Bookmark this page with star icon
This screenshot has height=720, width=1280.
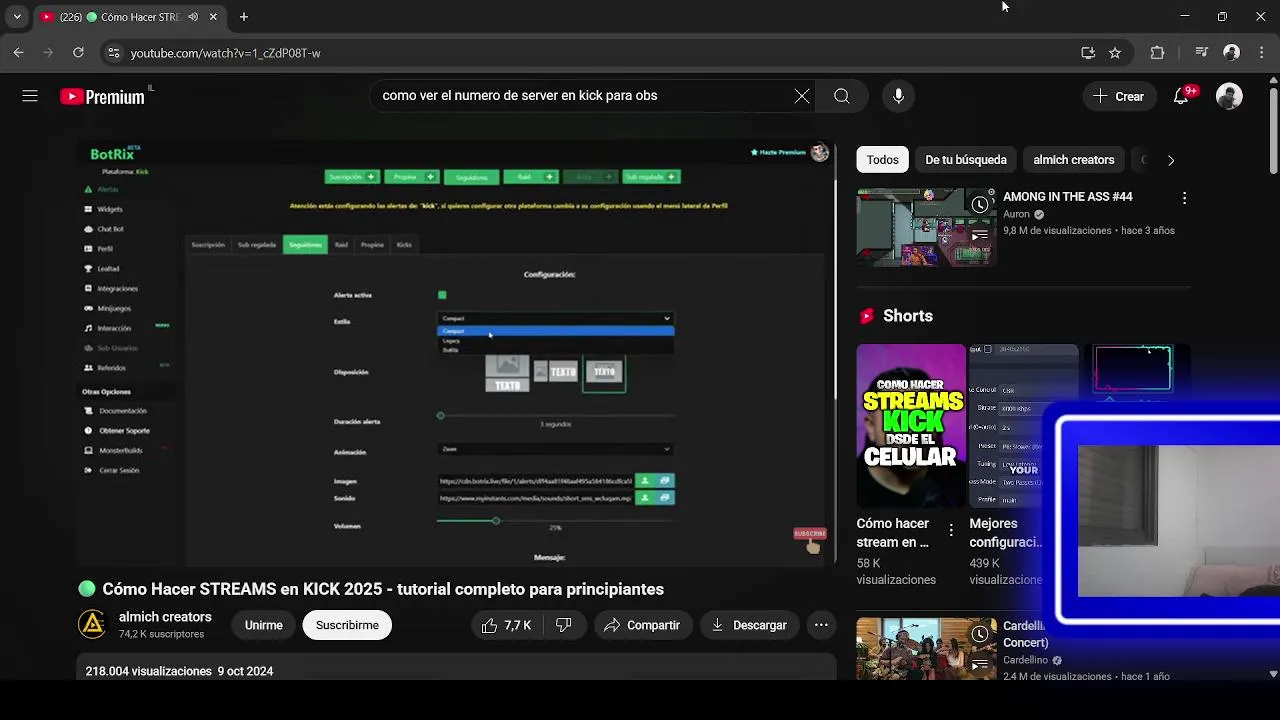point(1115,53)
